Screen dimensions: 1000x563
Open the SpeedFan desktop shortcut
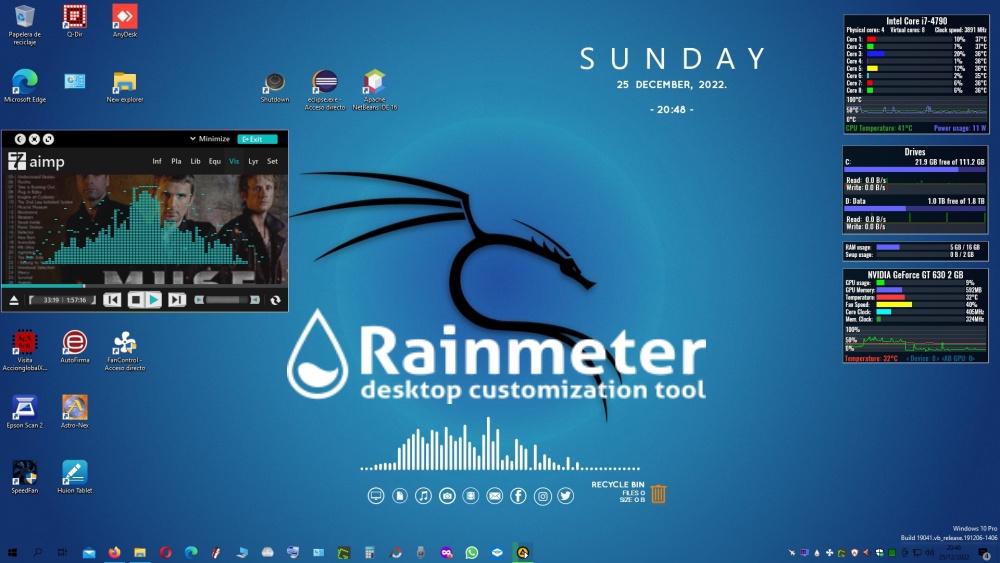point(24,477)
